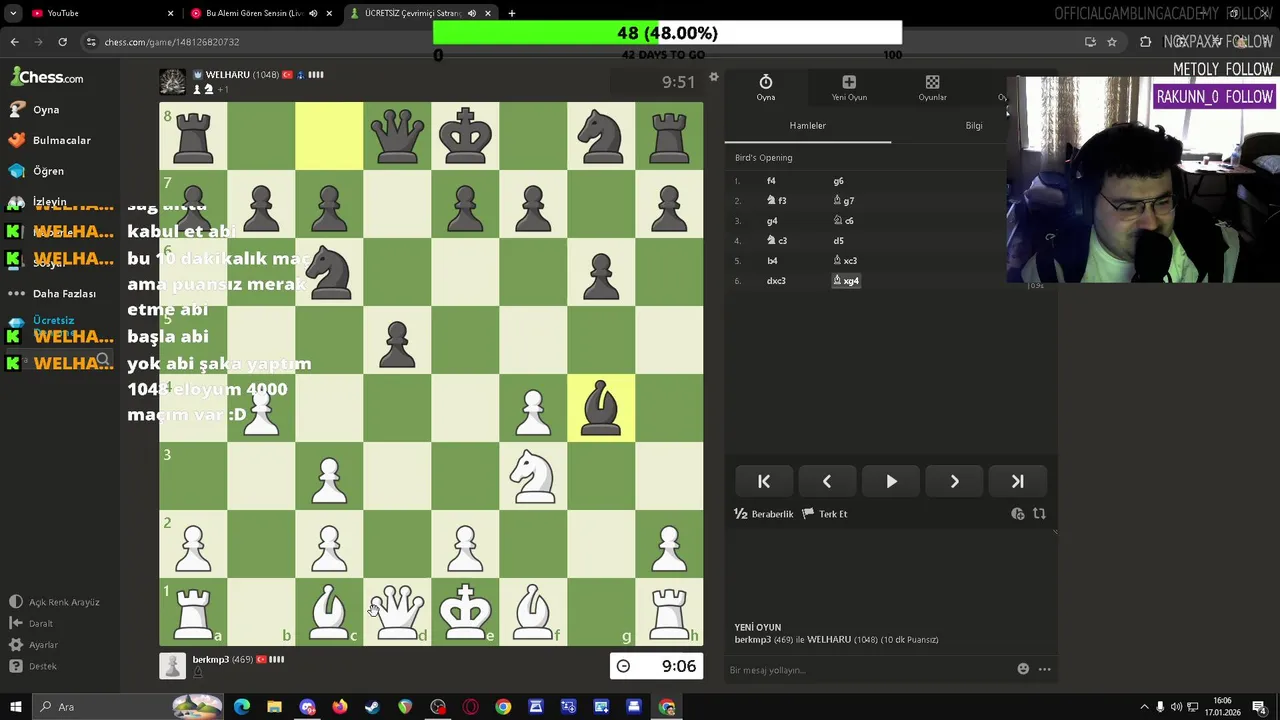The width and height of the screenshot is (1280, 720).
Task: Jump to first move of game
Action: click(x=764, y=482)
